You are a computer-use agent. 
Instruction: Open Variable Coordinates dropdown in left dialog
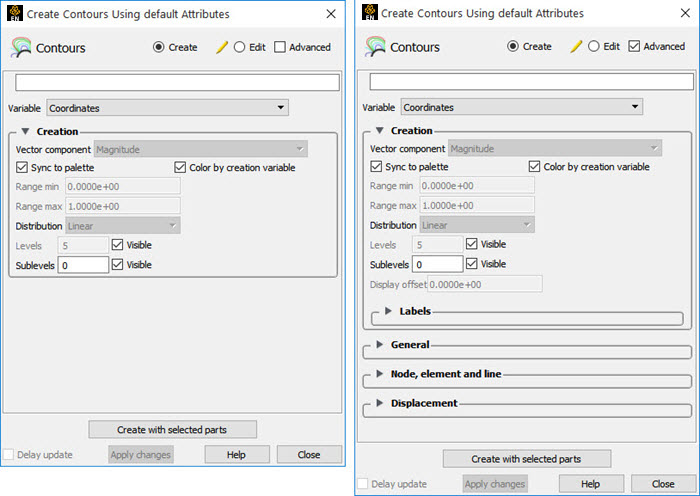click(167, 108)
